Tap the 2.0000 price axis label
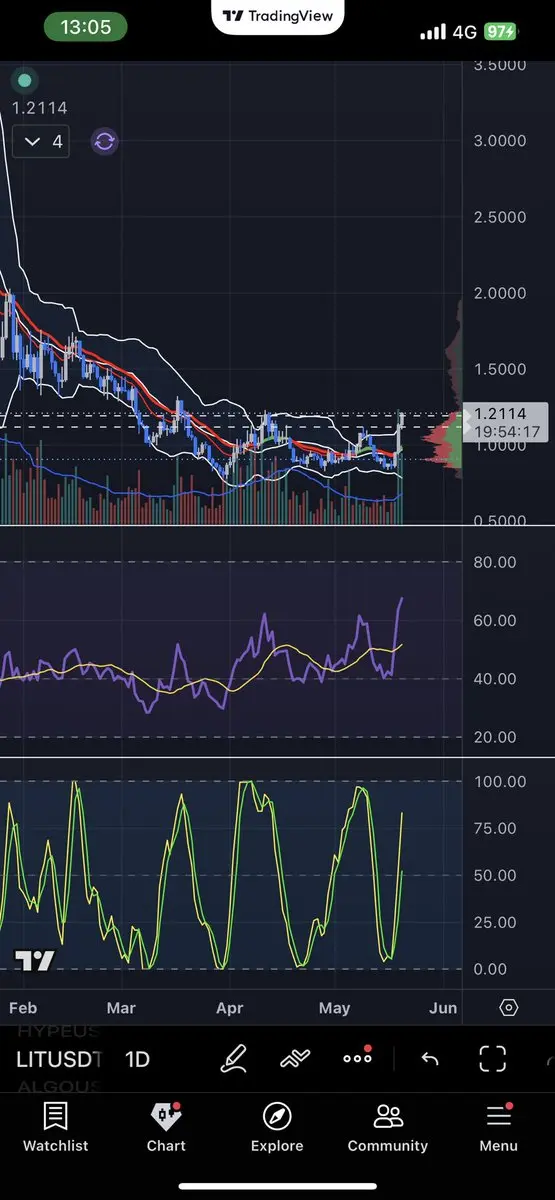The height and width of the screenshot is (1200, 555). pyautogui.click(x=500, y=293)
